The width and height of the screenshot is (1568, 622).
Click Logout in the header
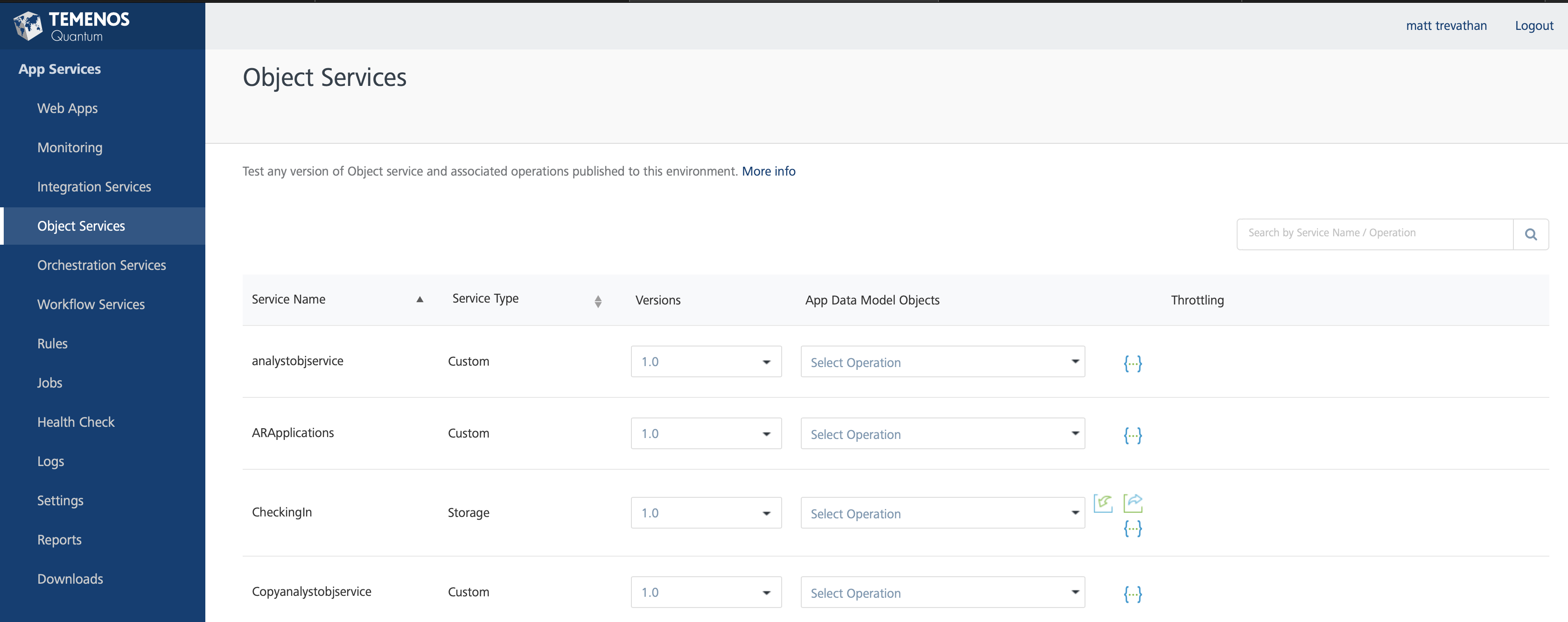(1533, 26)
